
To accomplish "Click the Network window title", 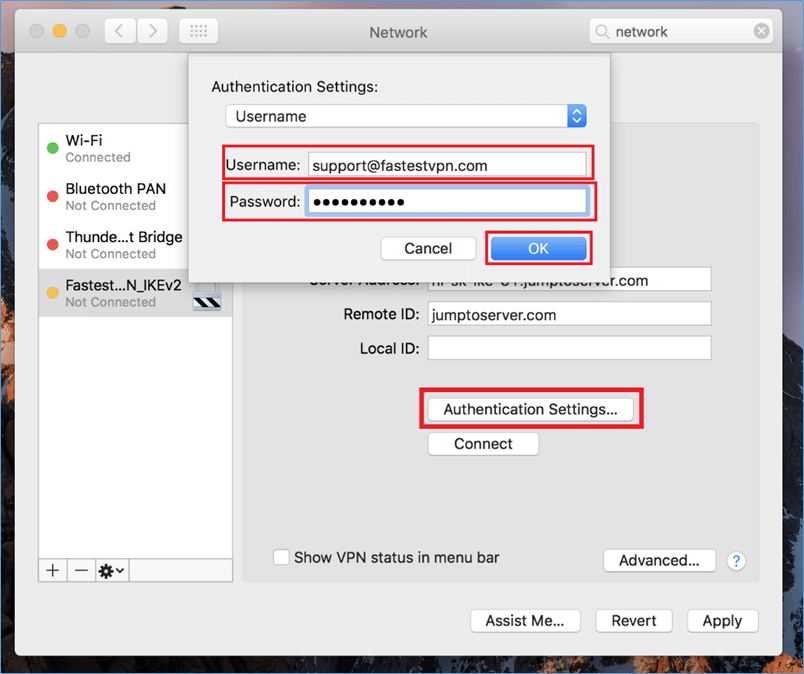I will (x=398, y=32).
